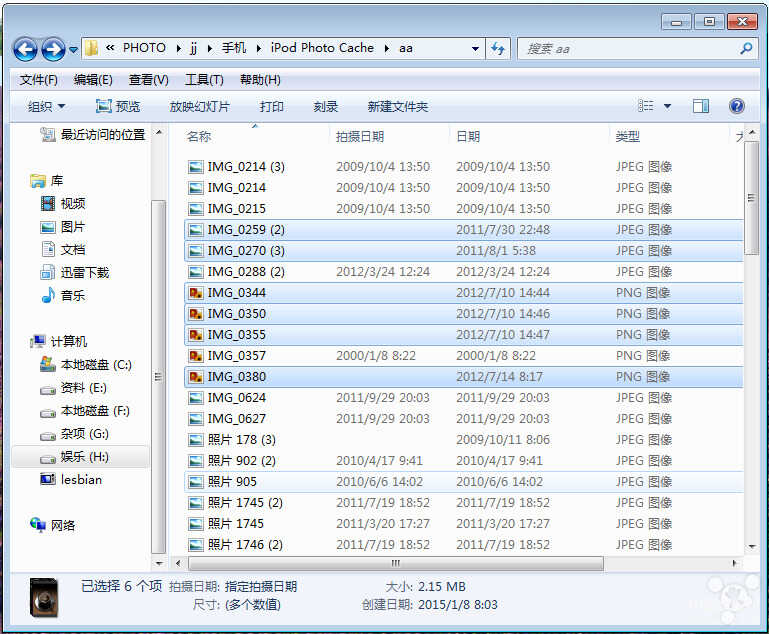Open the 组织 dropdown in the toolbar
Viewport: 769px width, 634px height.
tap(47, 106)
